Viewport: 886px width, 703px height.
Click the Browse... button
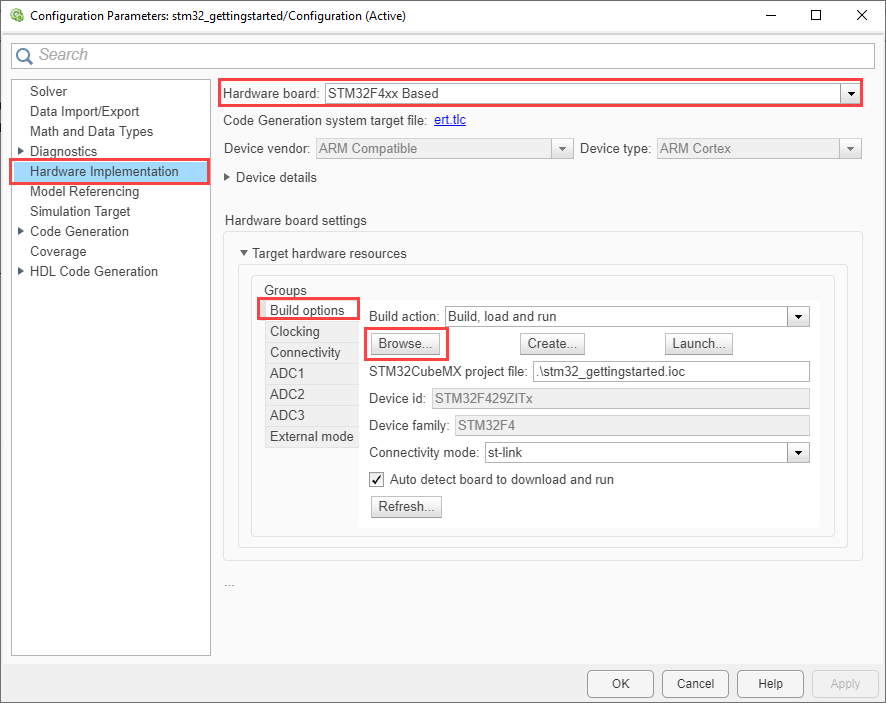[407, 344]
